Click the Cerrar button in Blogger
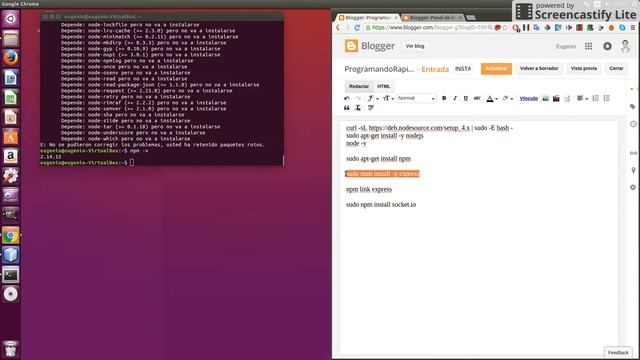 coord(616,69)
